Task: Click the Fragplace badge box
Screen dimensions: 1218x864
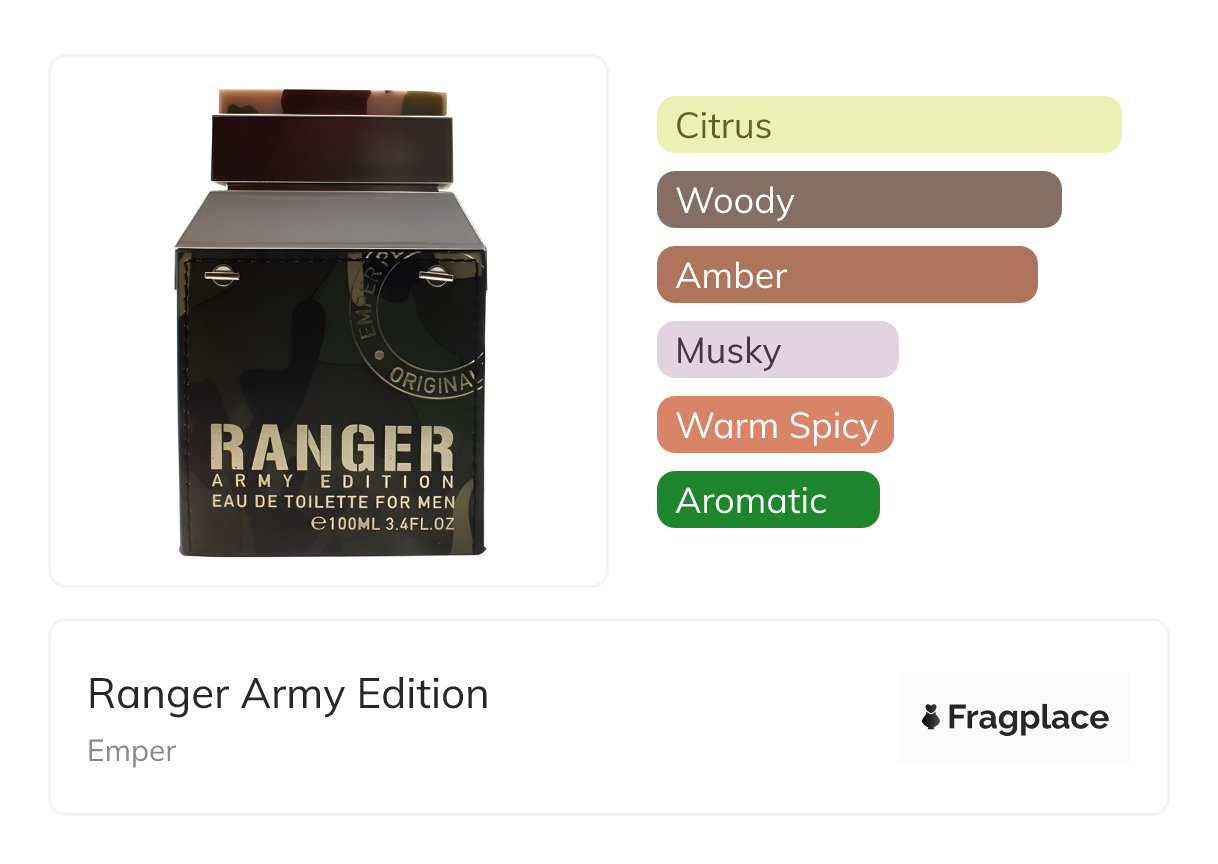Action: click(x=1015, y=717)
